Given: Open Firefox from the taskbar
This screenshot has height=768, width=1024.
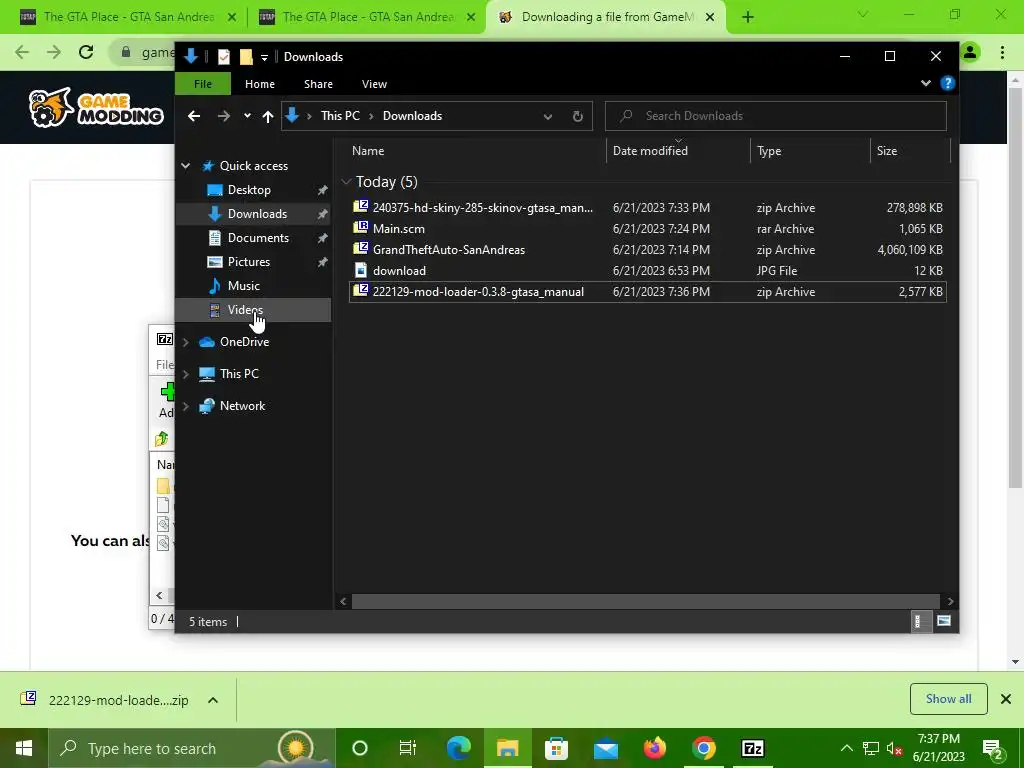Looking at the screenshot, I should pos(654,748).
